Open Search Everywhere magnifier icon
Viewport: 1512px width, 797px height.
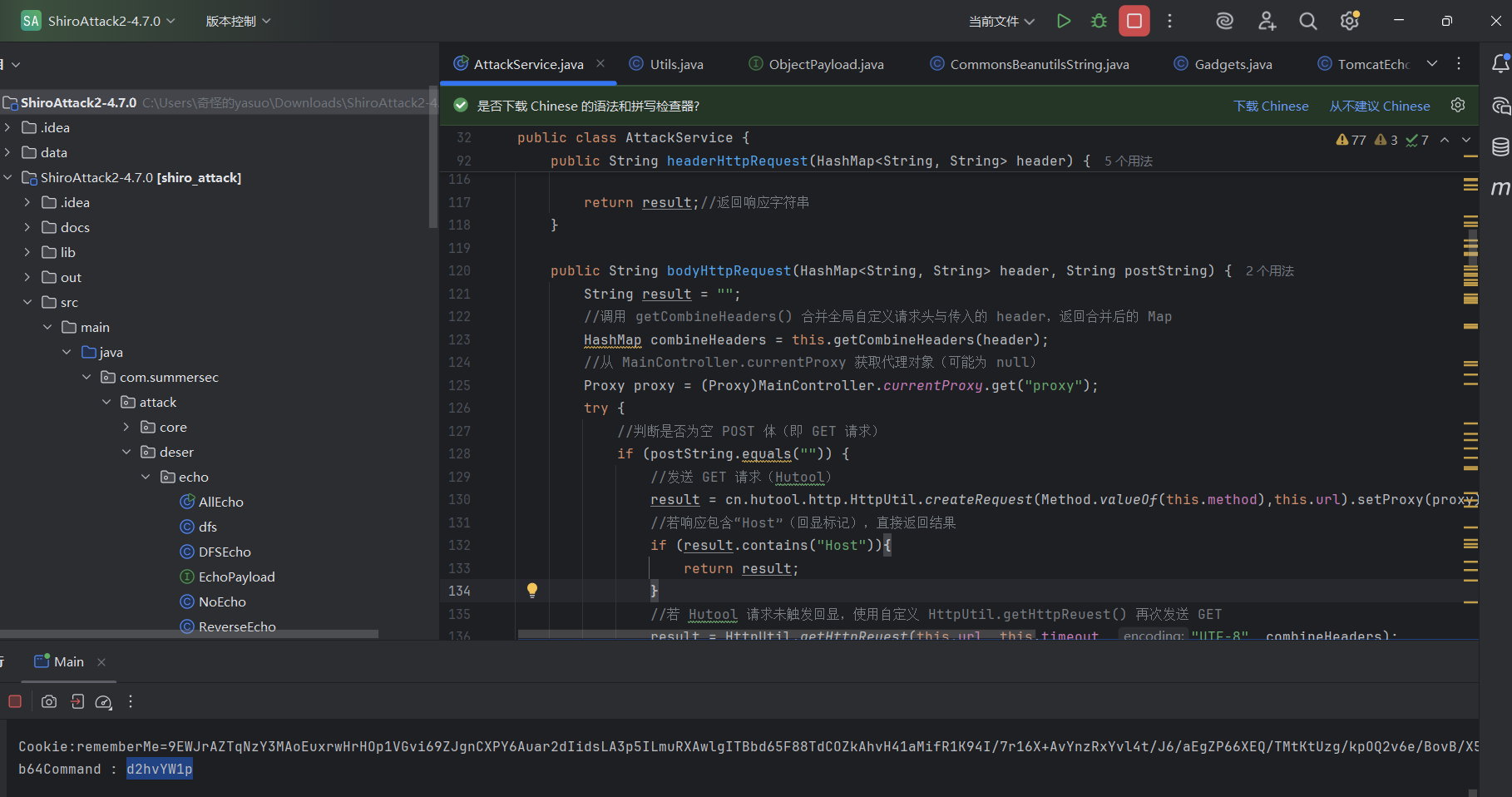point(1307,22)
